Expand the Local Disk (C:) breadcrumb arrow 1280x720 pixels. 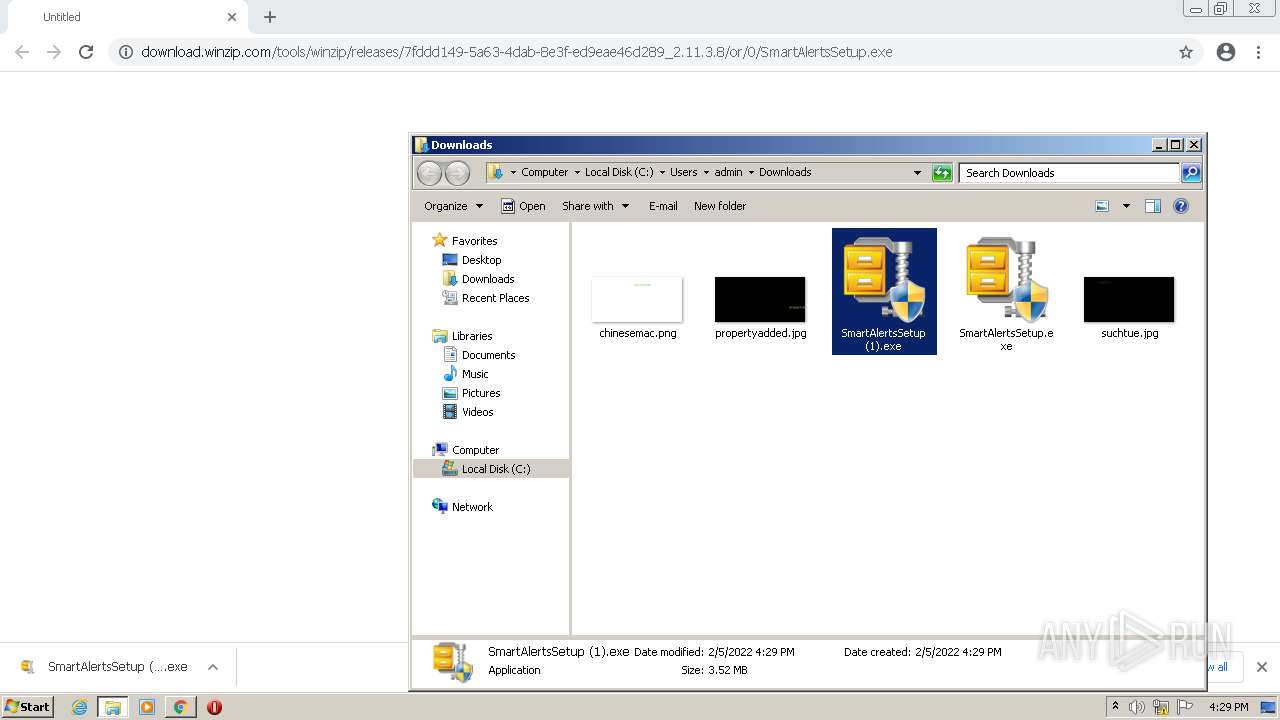(662, 173)
